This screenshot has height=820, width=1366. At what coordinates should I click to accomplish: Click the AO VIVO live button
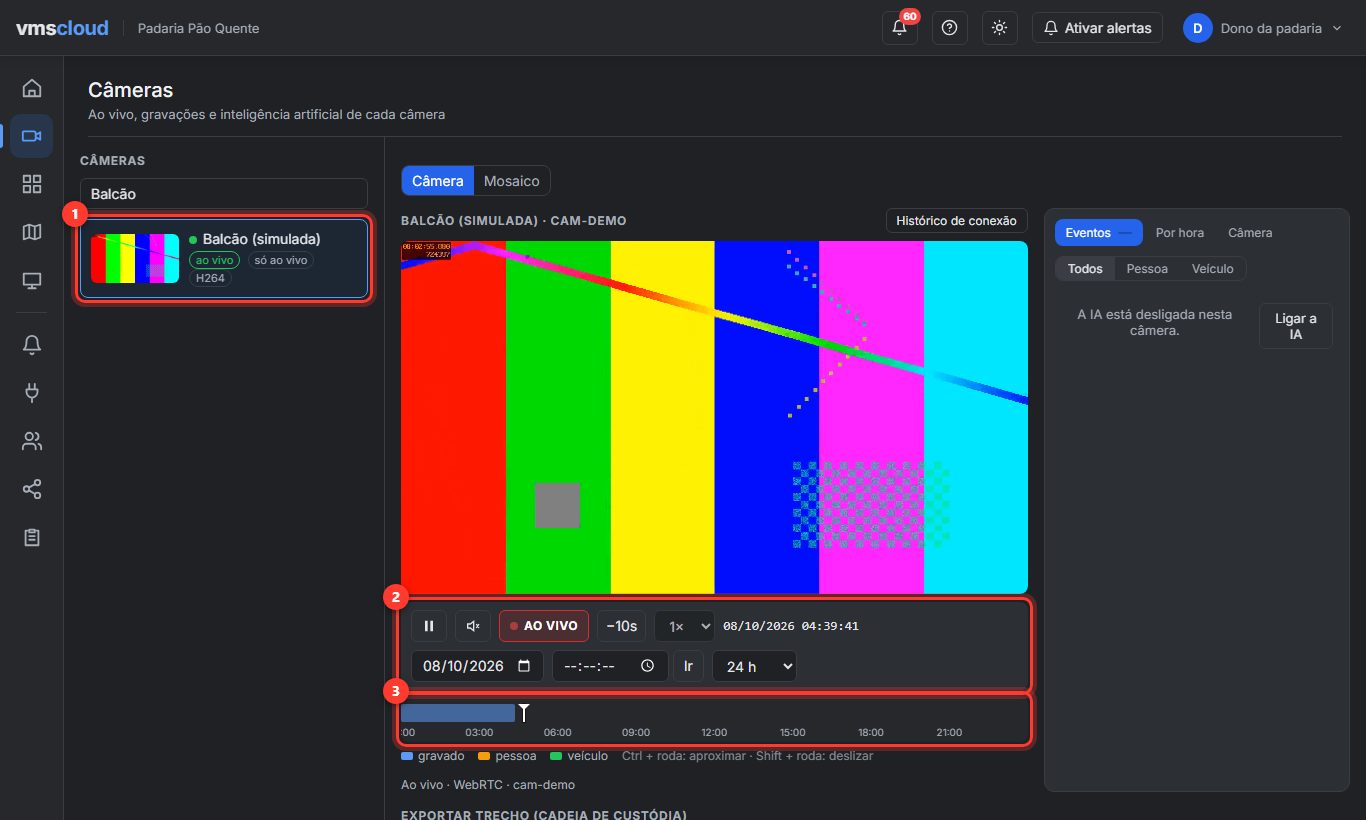click(x=544, y=626)
